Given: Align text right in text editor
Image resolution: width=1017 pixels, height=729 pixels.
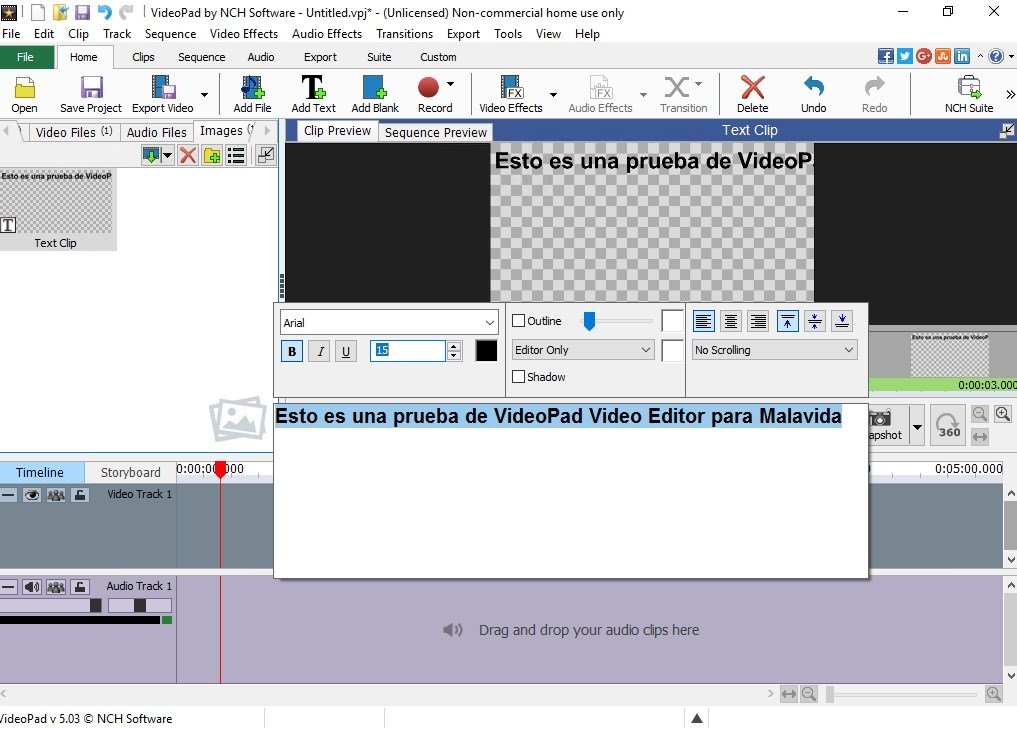Looking at the screenshot, I should [758, 320].
